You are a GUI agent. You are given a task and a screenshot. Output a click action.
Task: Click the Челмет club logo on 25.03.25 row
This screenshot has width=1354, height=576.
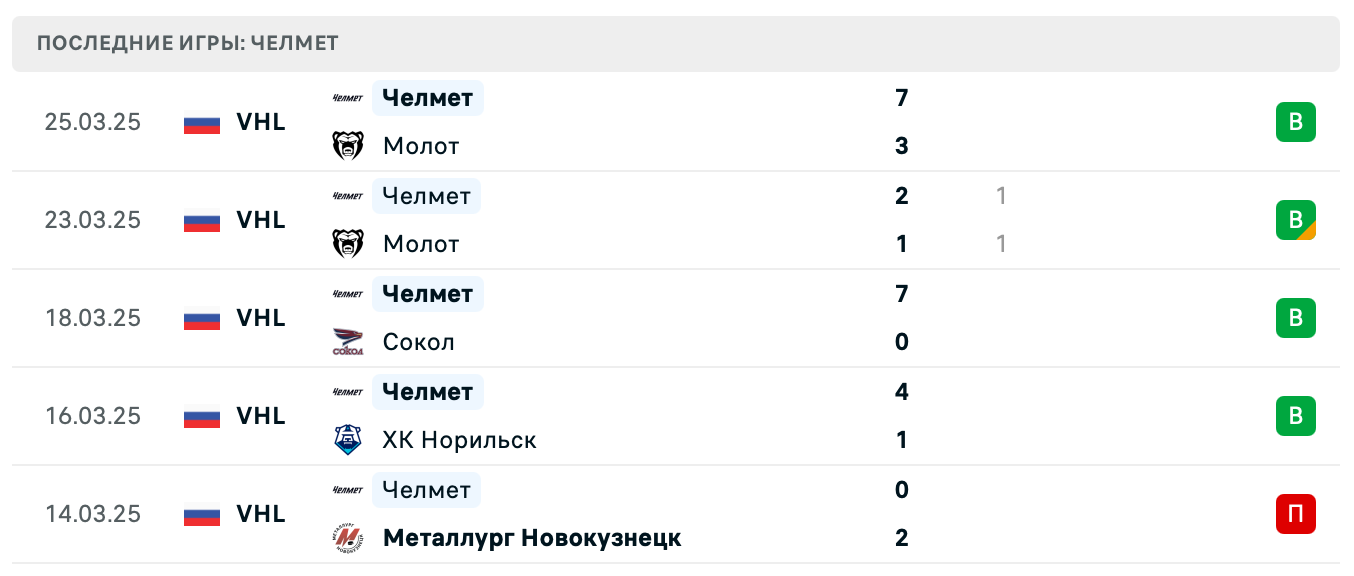(x=349, y=98)
